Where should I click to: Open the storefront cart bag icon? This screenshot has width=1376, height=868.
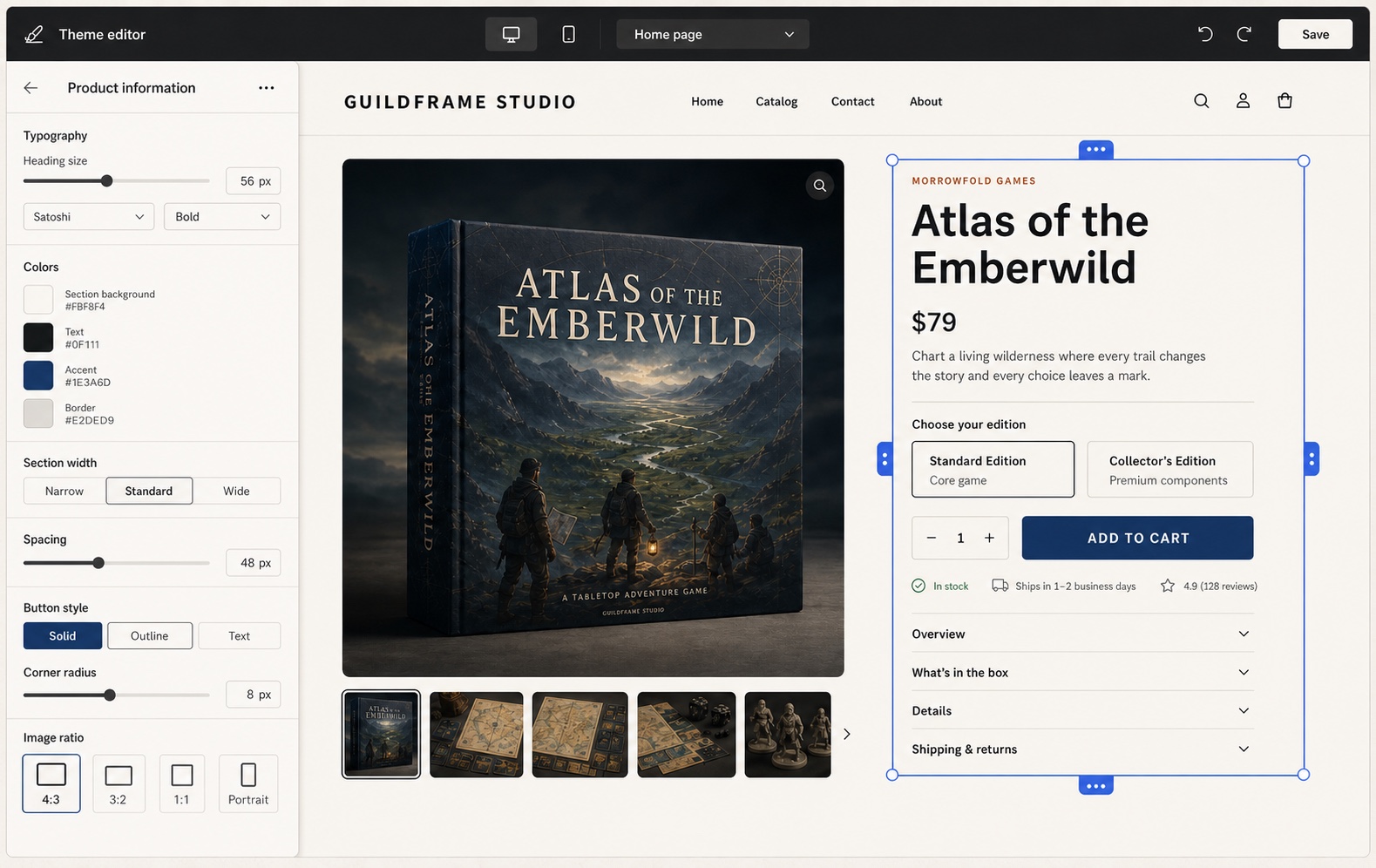(x=1284, y=101)
